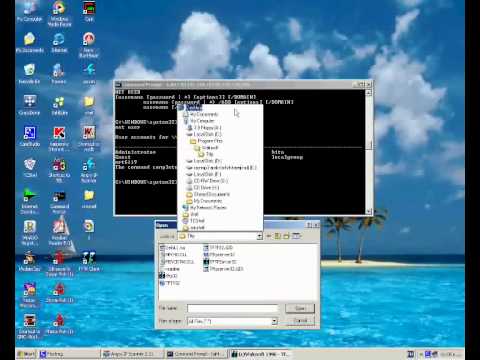Screen dimensions: 480x360
Task: Choose Program Files folder in location list
Action: click(207, 141)
